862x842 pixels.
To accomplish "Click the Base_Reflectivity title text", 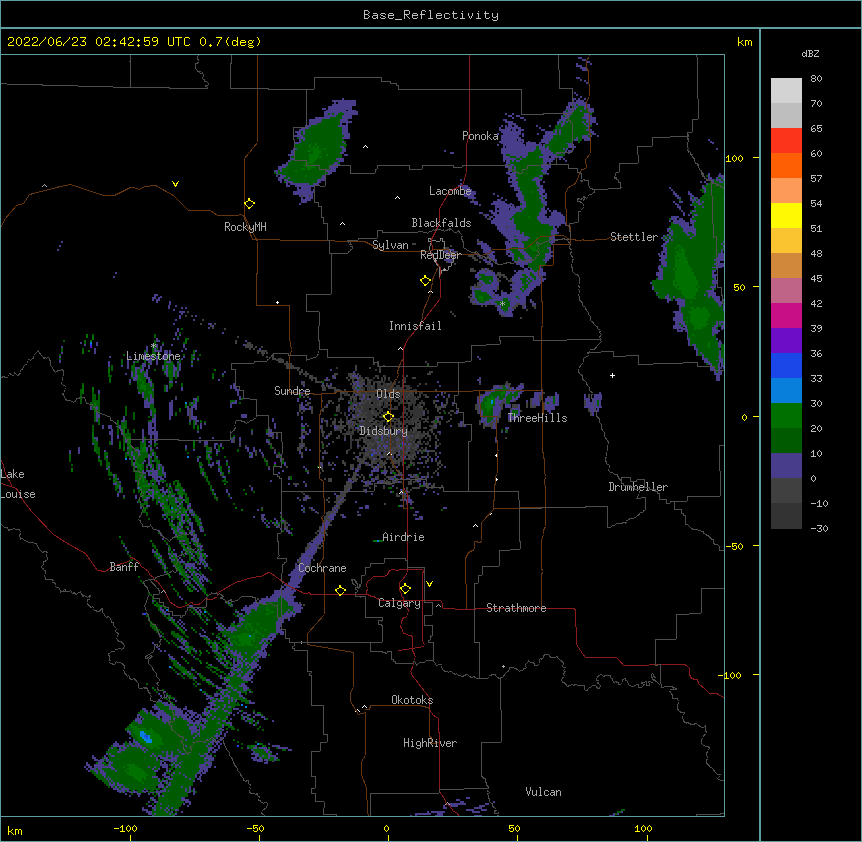I will (431, 15).
